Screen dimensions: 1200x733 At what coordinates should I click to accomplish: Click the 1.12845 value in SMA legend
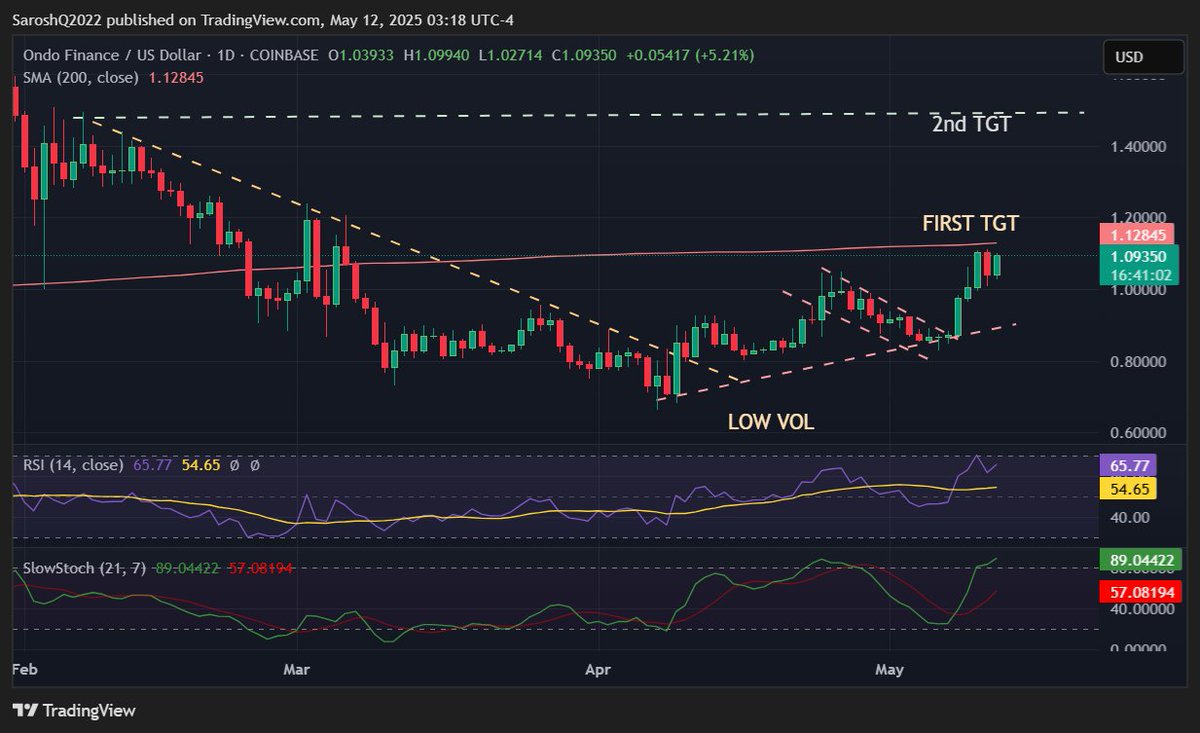pos(175,78)
